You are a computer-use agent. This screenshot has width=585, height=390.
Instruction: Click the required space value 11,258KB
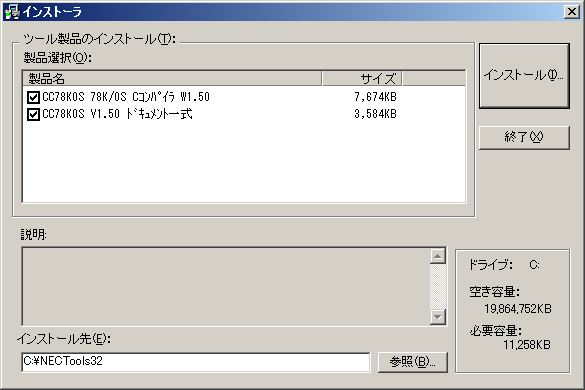point(527,344)
